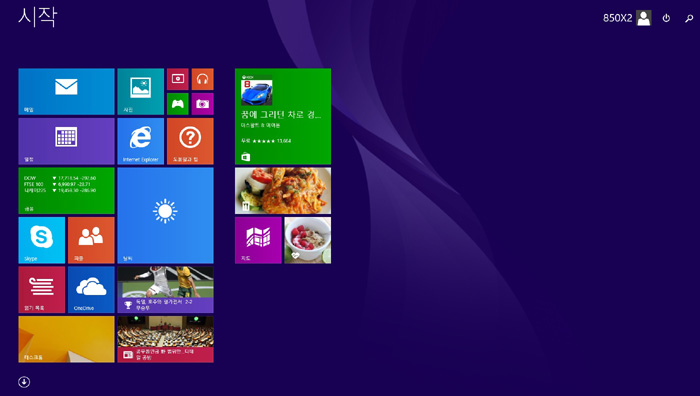
Task: Open the Finance stocks tile showing DOW
Action: point(67,191)
